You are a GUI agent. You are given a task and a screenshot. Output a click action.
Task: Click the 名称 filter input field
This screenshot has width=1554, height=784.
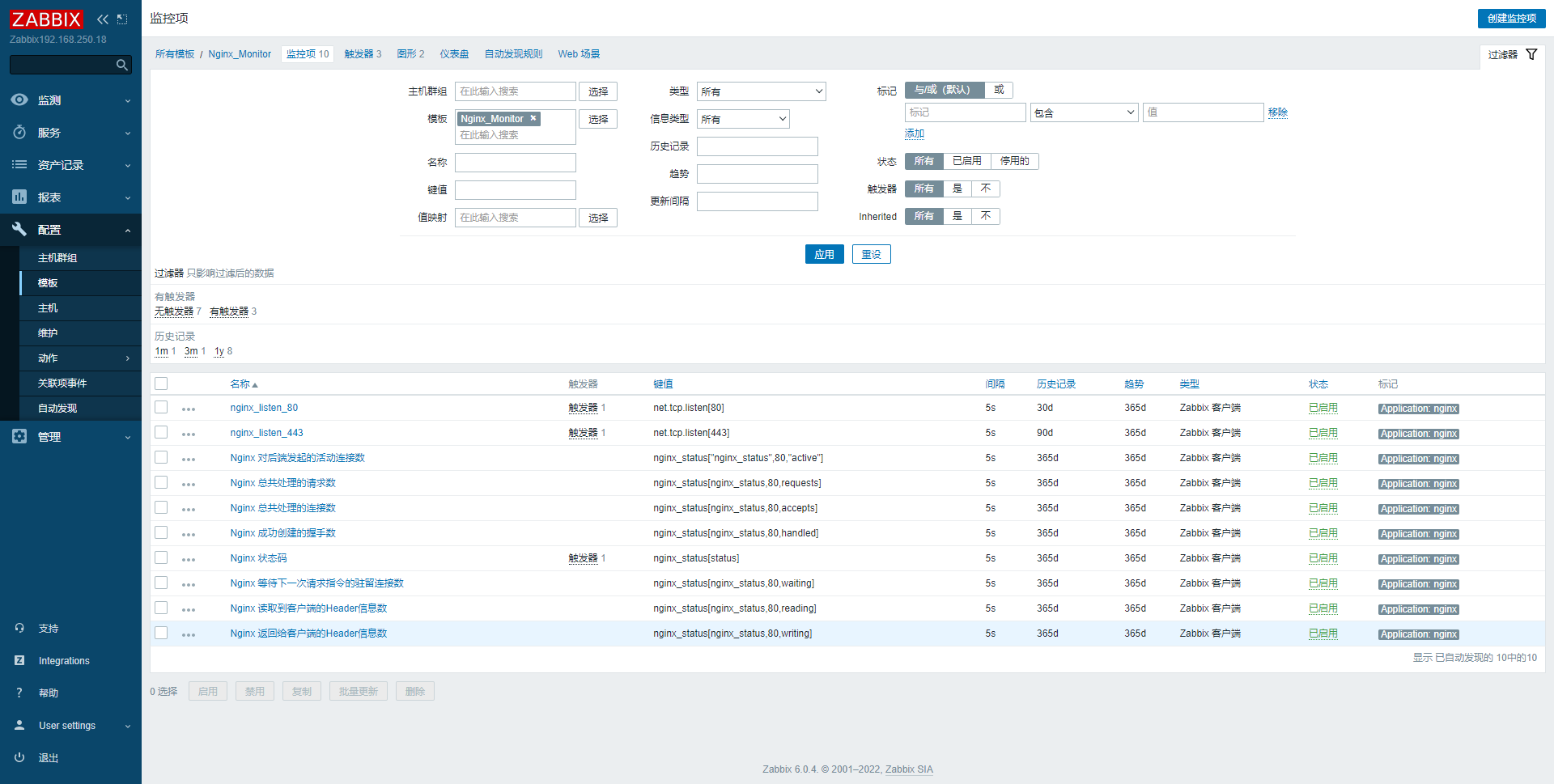coord(515,163)
